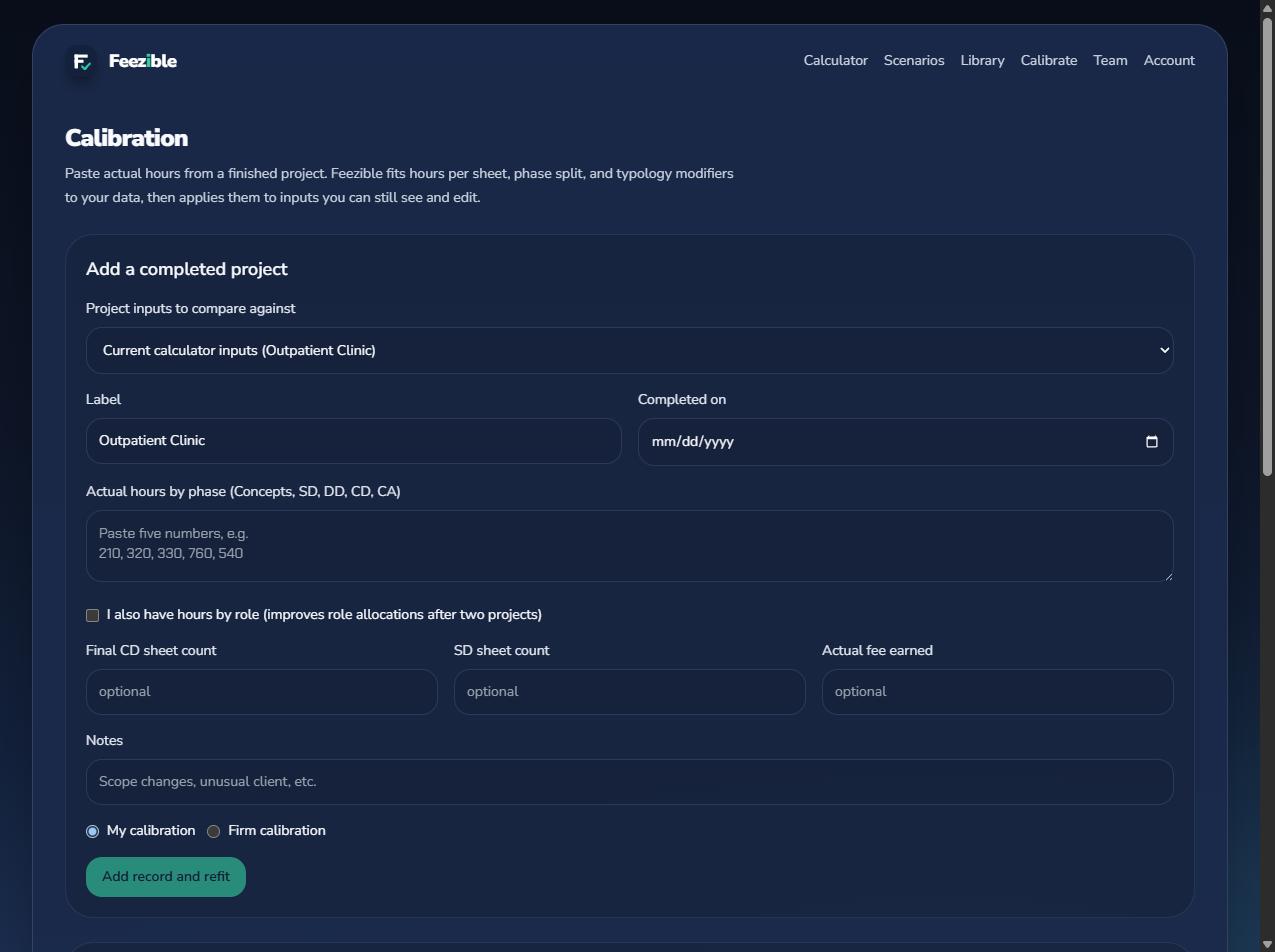
Task: Click the Actual hours by phase label
Action: click(243, 491)
